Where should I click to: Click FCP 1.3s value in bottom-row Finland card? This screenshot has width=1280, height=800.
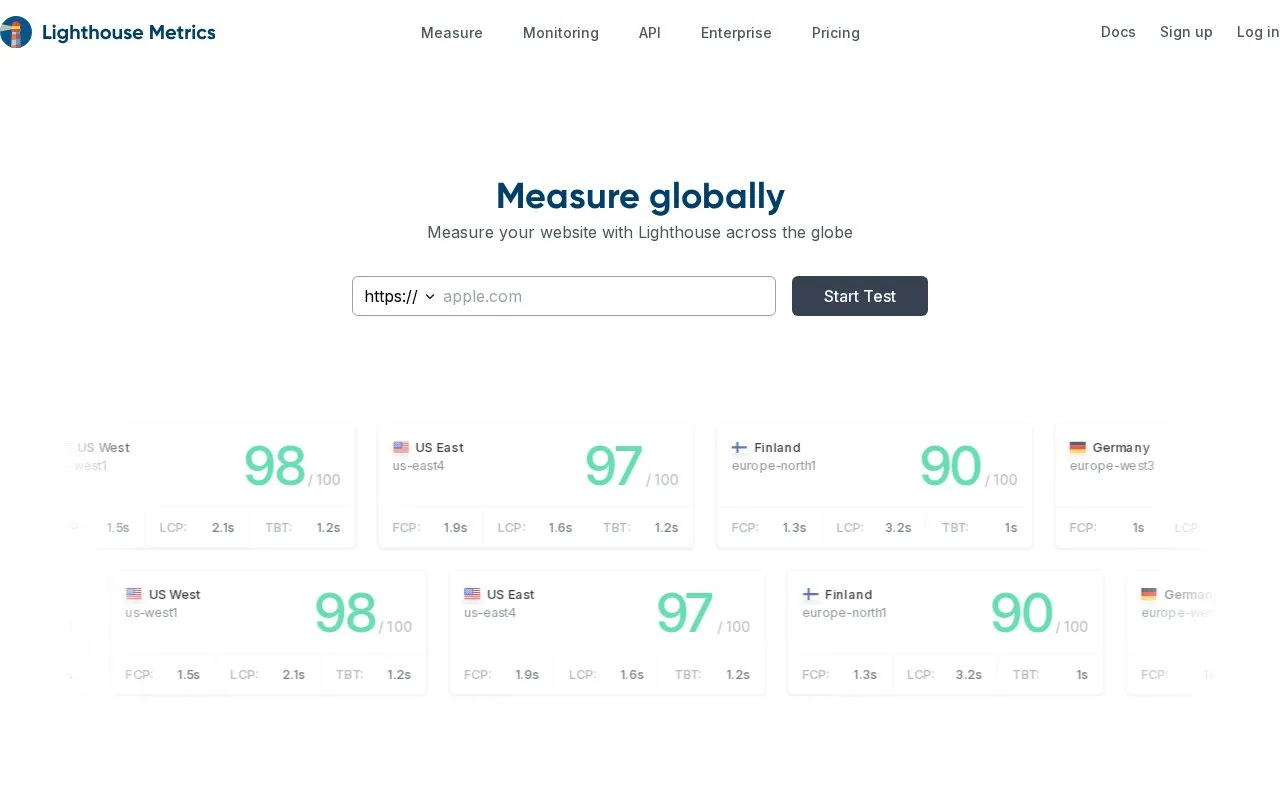pyautogui.click(x=865, y=674)
